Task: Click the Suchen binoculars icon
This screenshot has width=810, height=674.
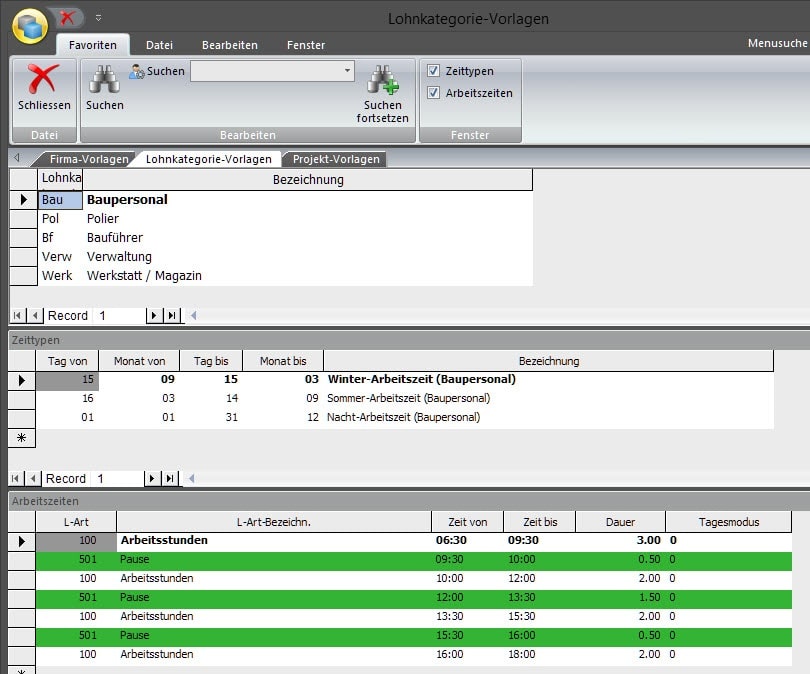Action: pos(104,79)
